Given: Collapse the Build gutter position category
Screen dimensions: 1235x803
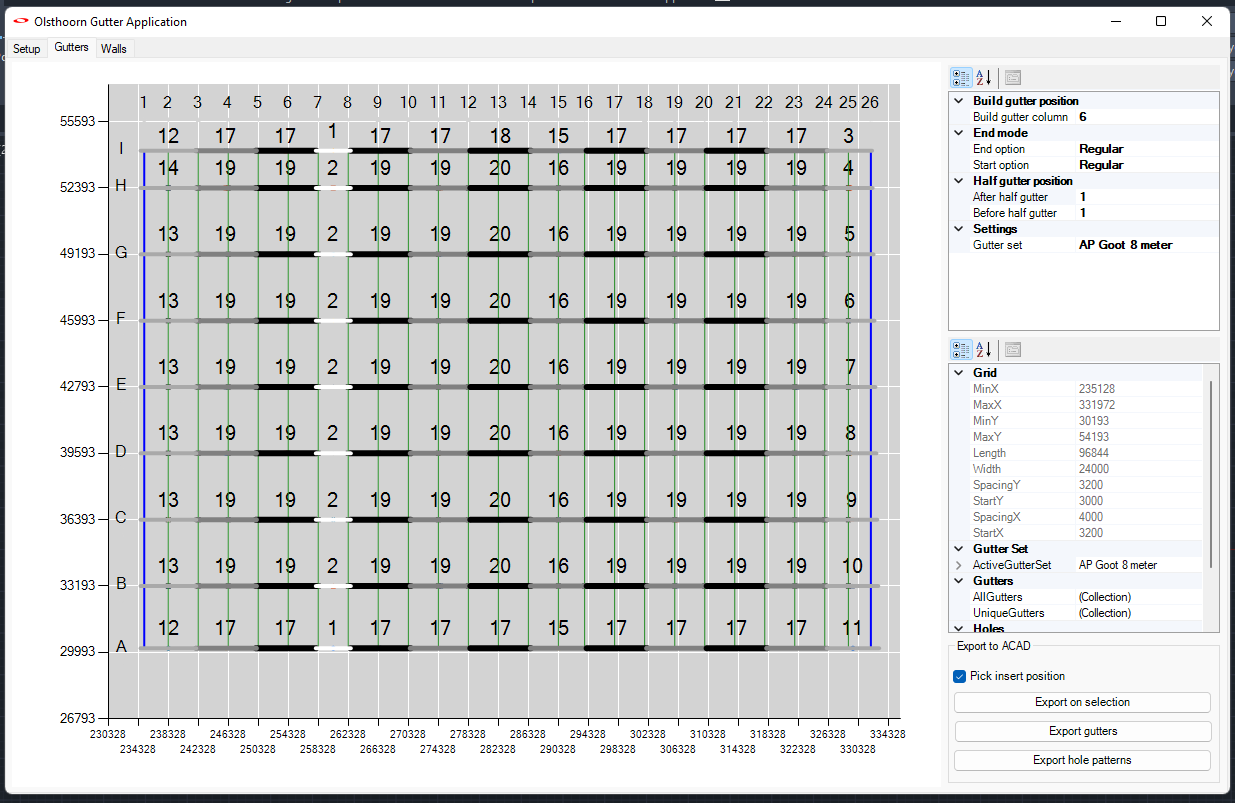Looking at the screenshot, I should 958,100.
